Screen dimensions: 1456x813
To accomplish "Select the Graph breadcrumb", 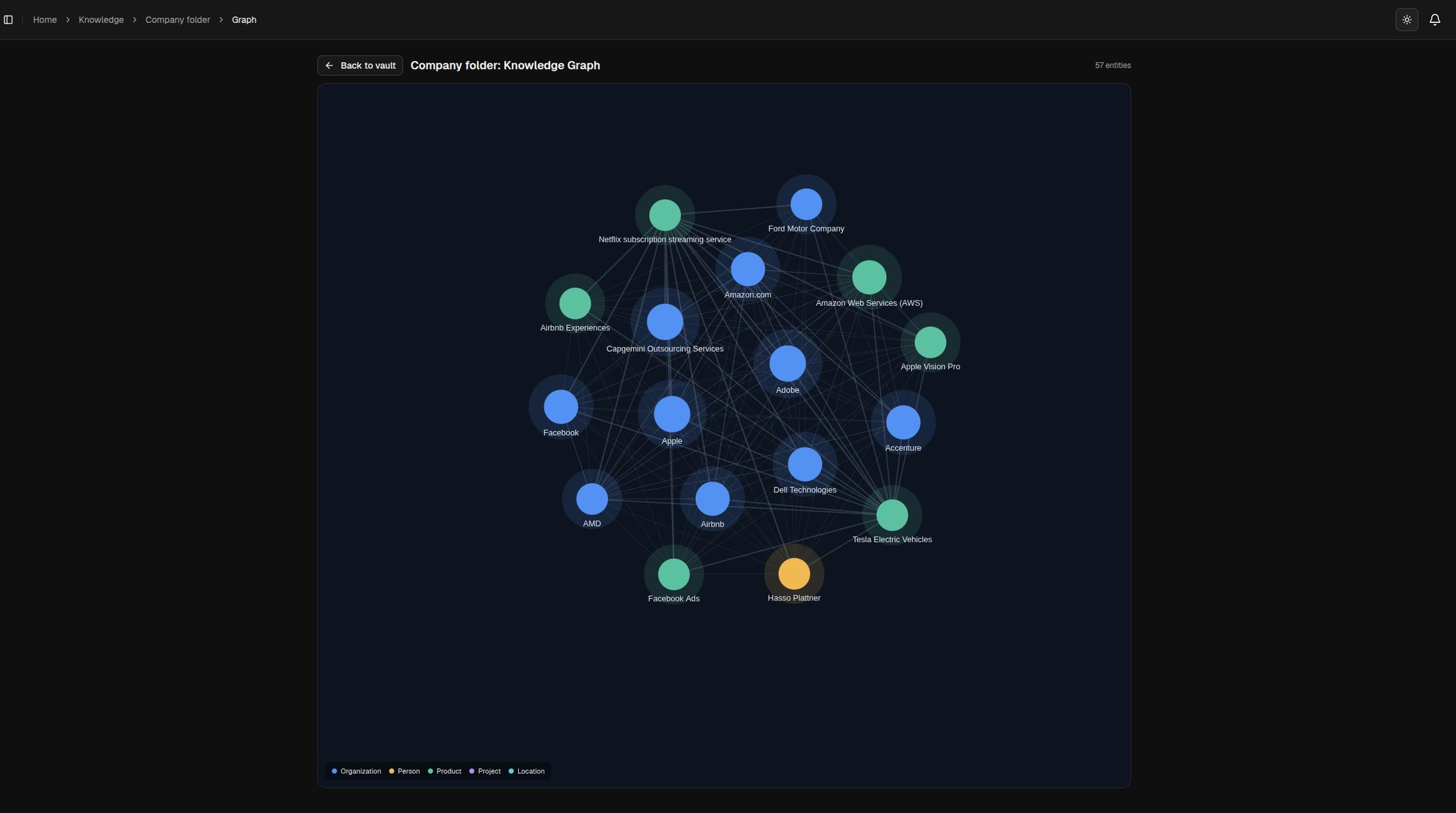I will 244,20.
